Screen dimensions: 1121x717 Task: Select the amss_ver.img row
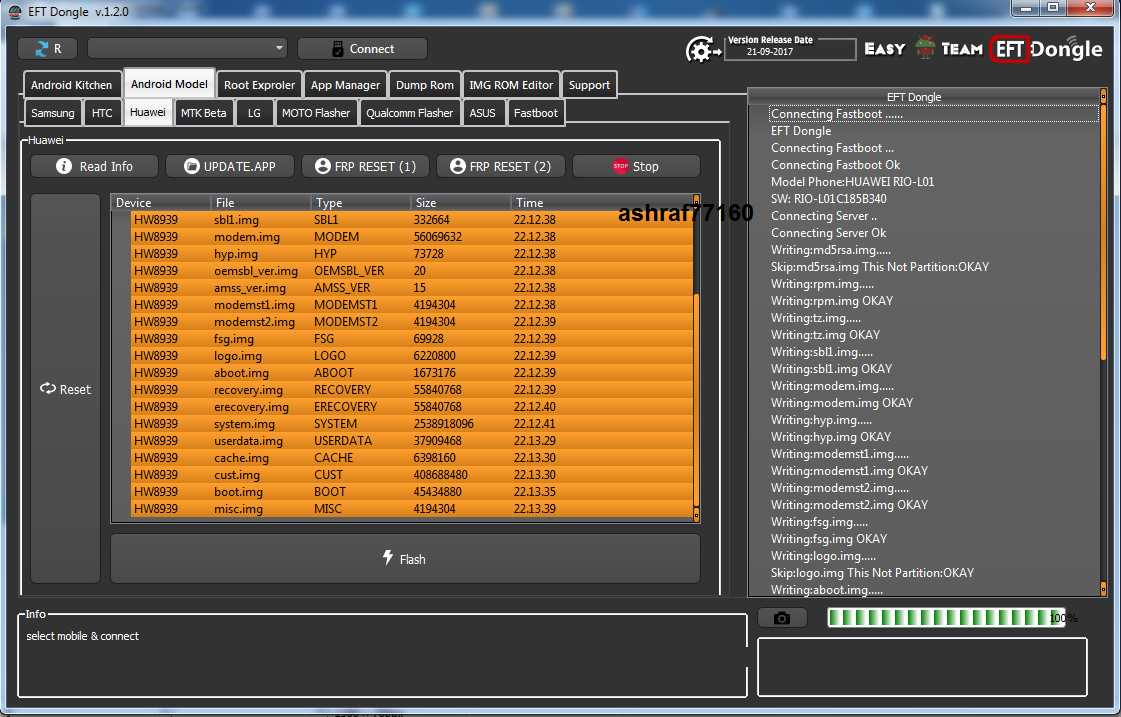tap(412, 287)
